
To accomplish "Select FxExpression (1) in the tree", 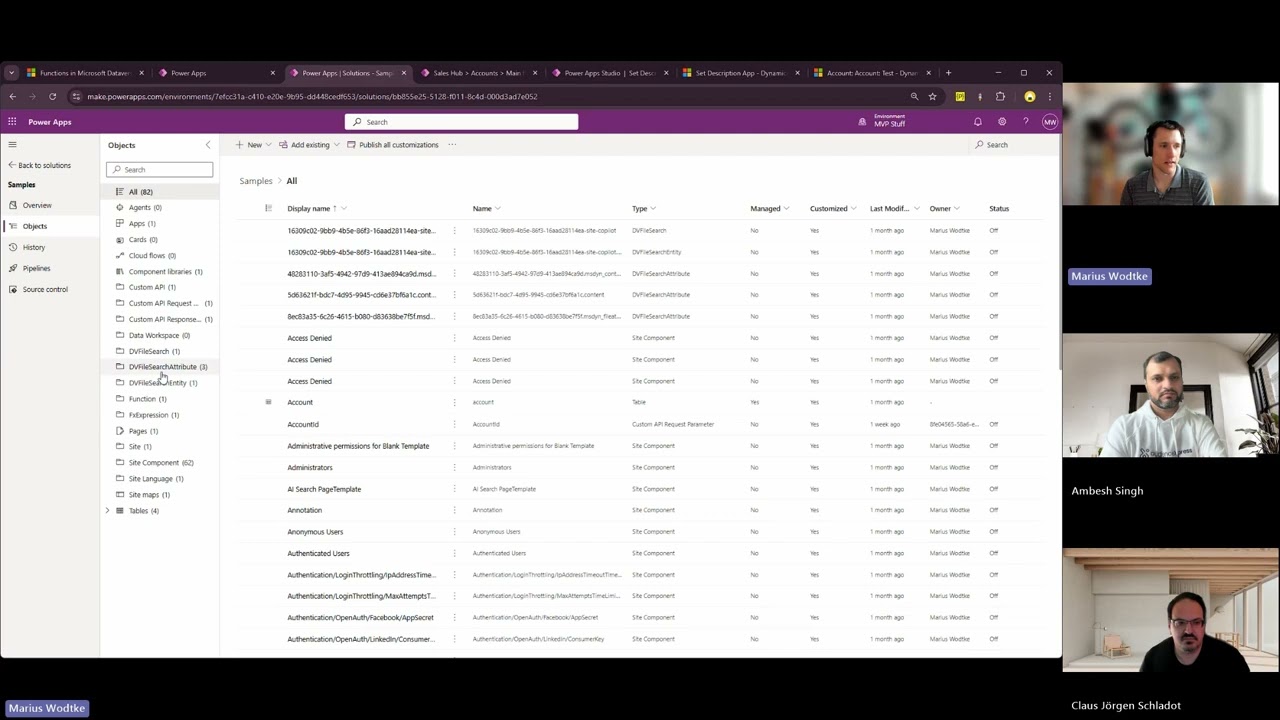I will 154,415.
